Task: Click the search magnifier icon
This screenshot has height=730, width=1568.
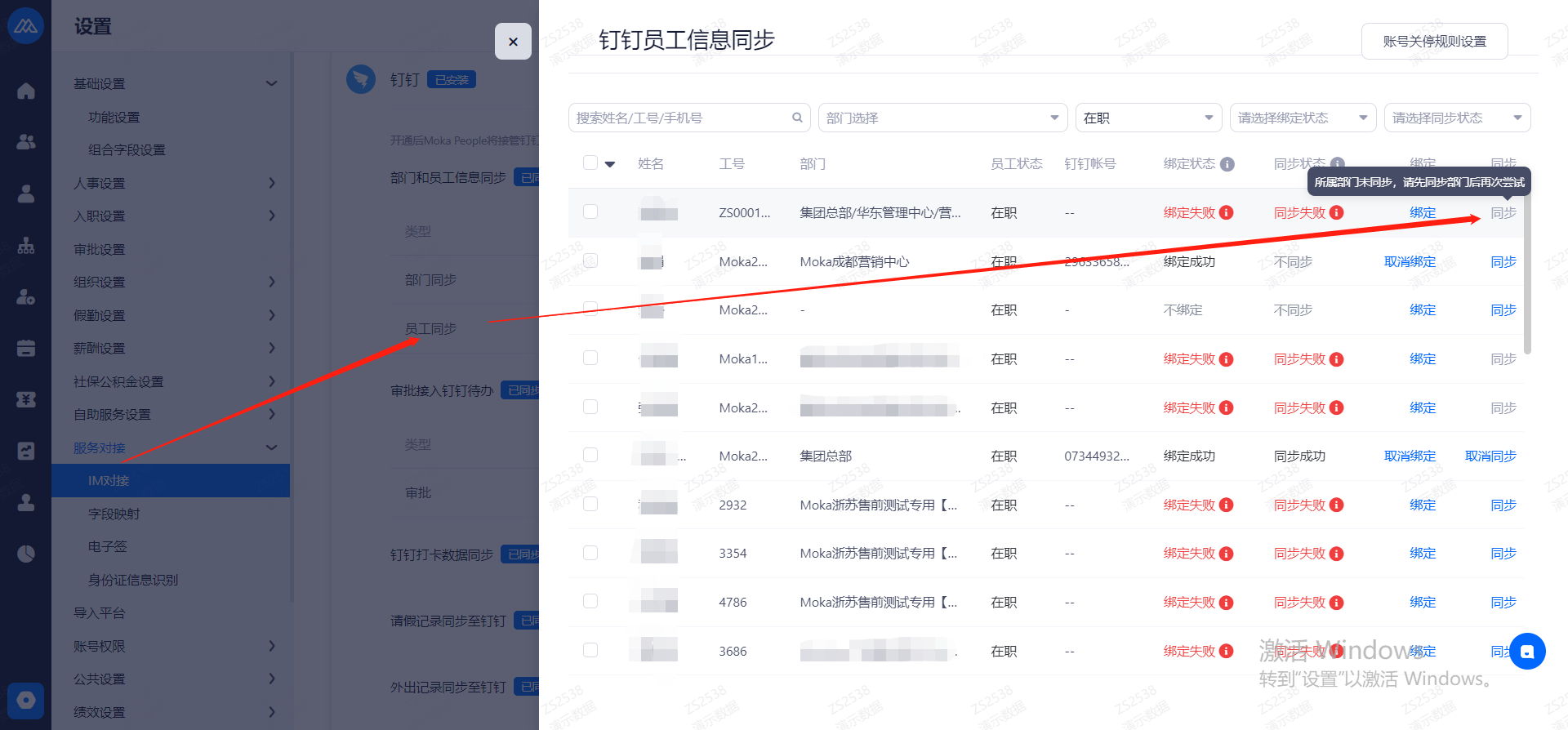Action: pos(797,118)
